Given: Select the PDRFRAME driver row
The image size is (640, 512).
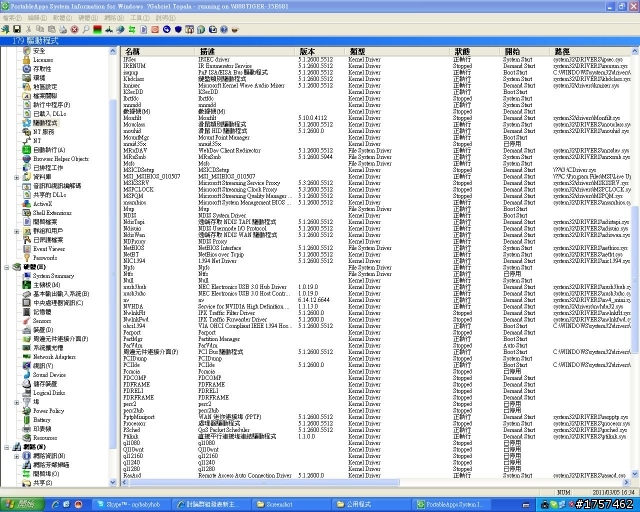Looking at the screenshot, I should [376, 397].
